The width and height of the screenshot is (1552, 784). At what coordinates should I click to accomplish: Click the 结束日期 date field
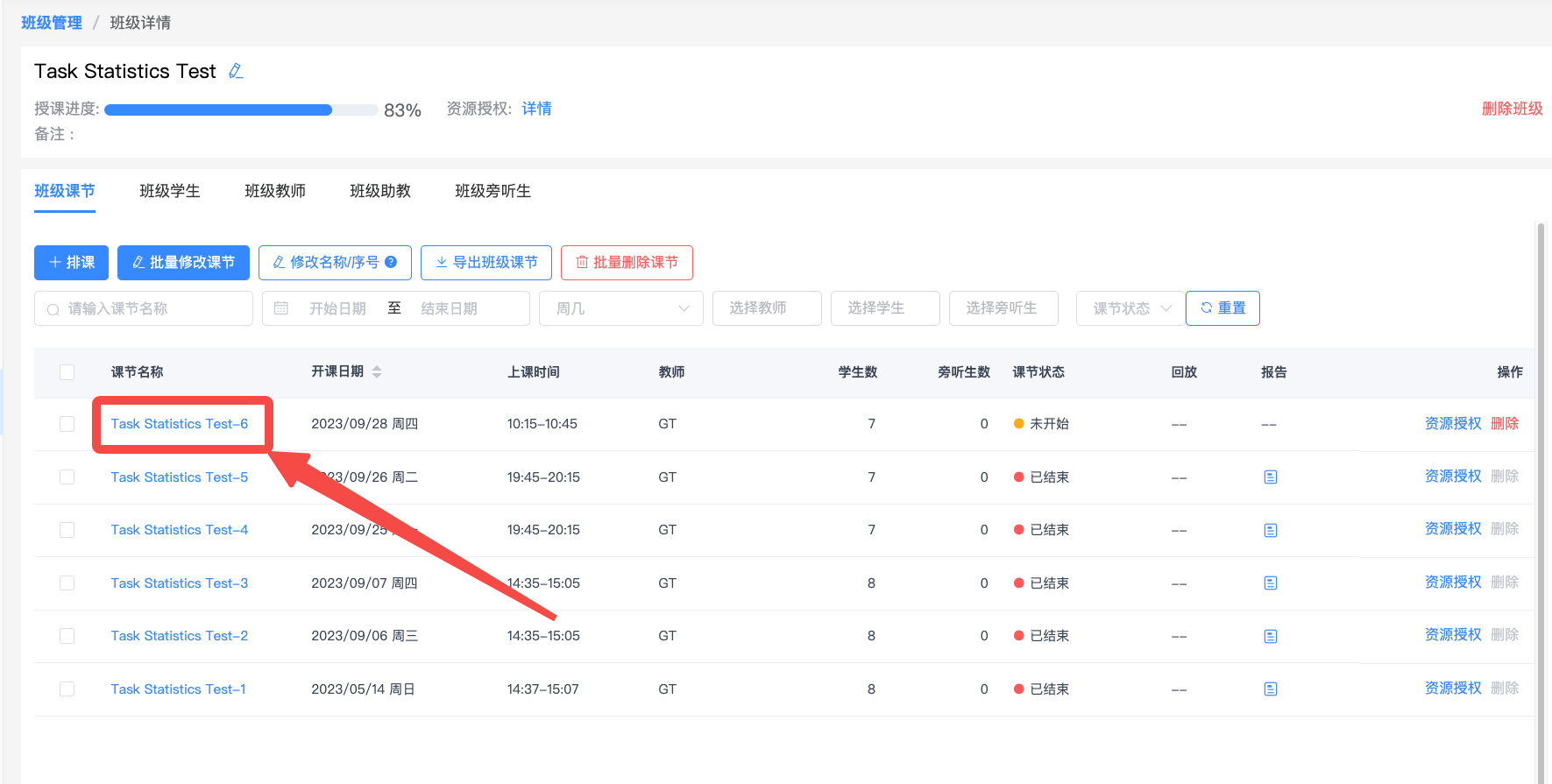[x=449, y=308]
